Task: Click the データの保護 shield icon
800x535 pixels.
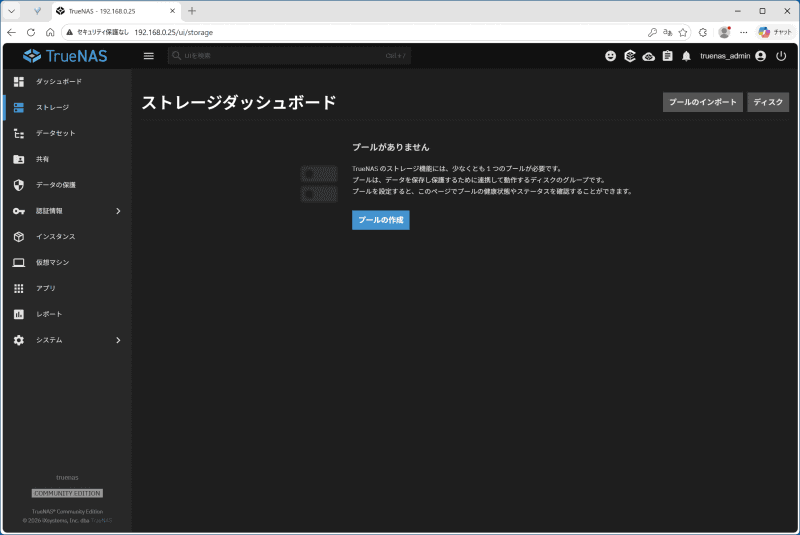Action: coord(19,185)
